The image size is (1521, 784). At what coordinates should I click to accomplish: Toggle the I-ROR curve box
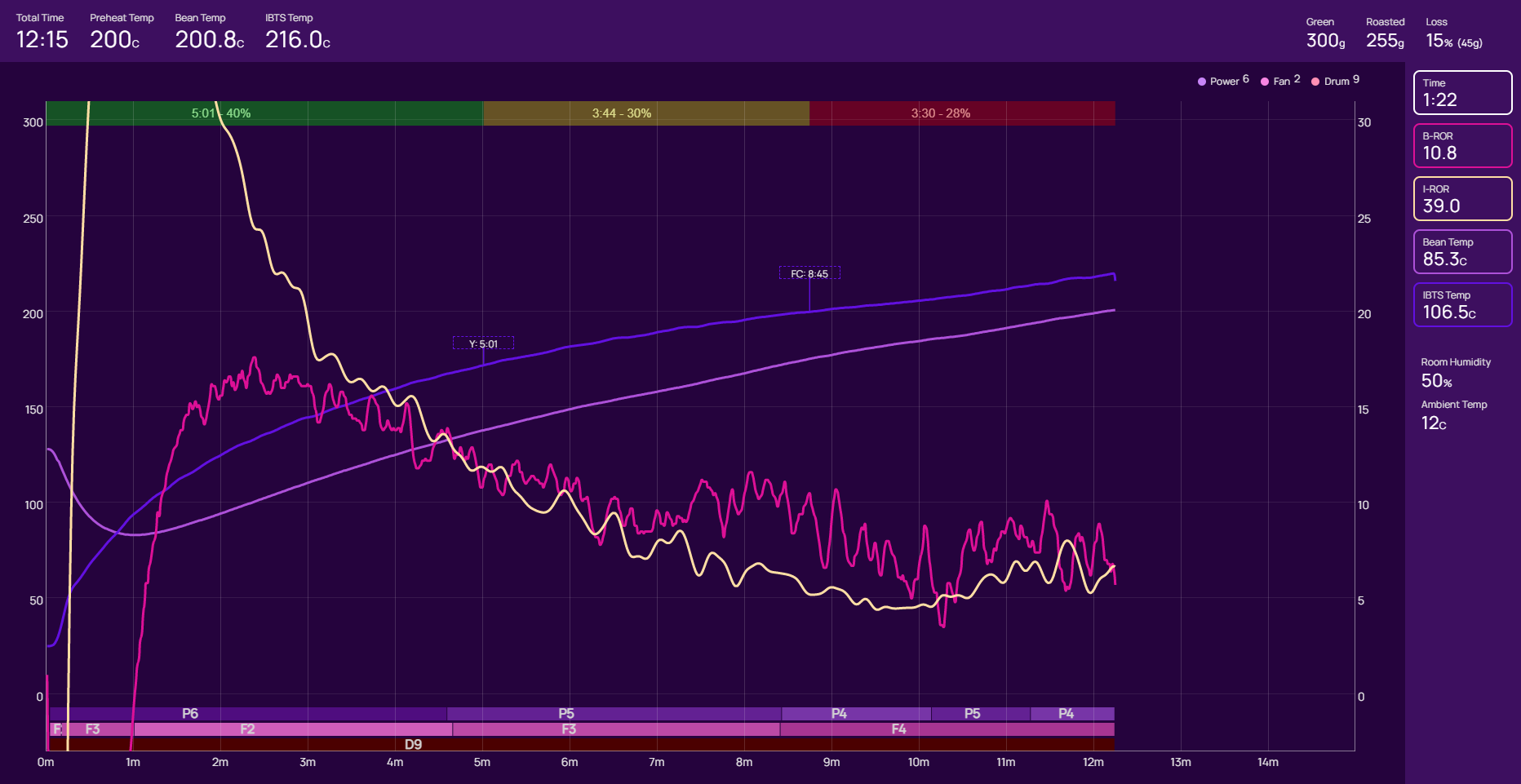tap(1462, 198)
